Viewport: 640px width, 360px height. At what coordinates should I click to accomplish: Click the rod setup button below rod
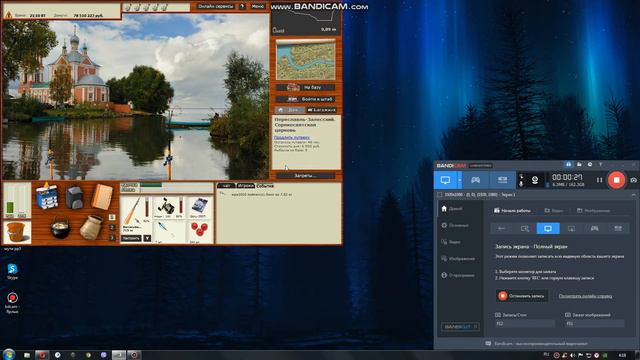click(x=131, y=238)
